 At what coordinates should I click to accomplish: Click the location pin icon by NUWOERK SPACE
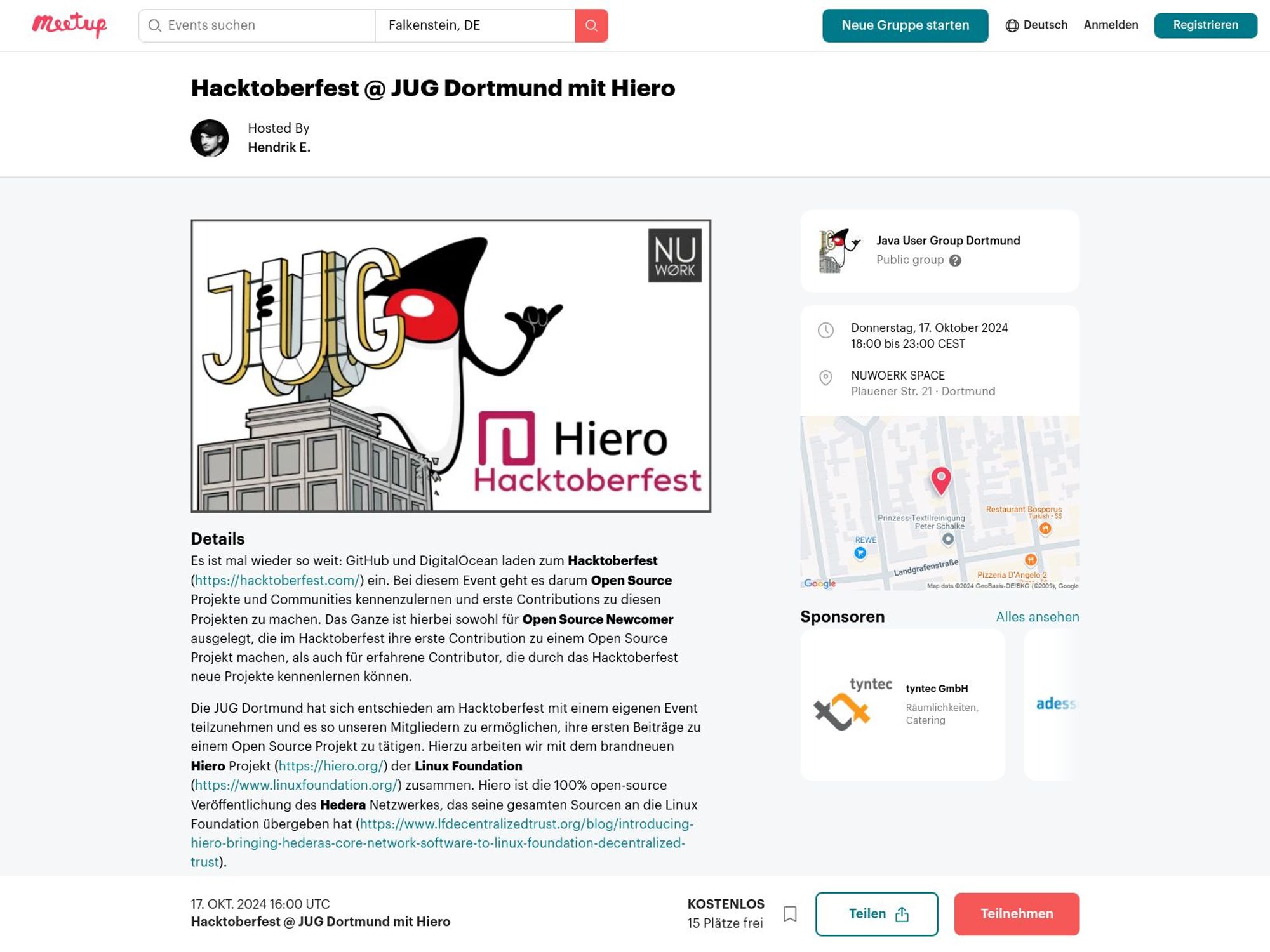point(825,378)
